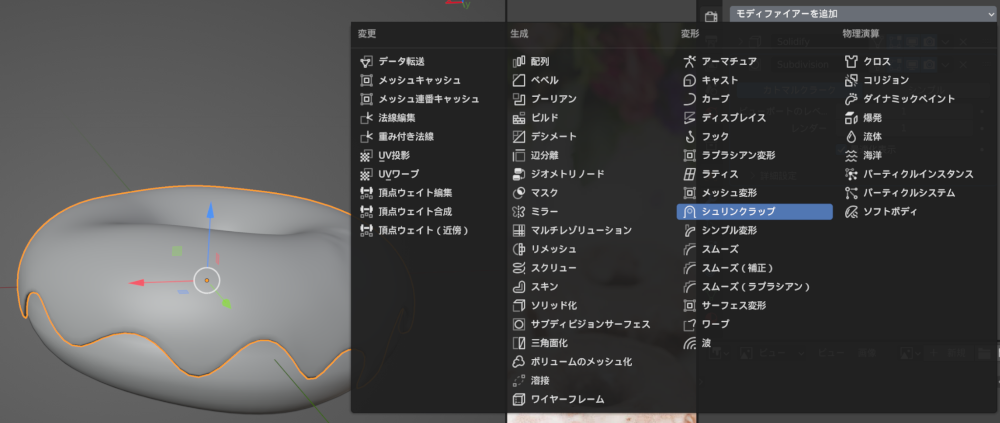Click the blue Z-axis gizmo arrow

pos(209,212)
